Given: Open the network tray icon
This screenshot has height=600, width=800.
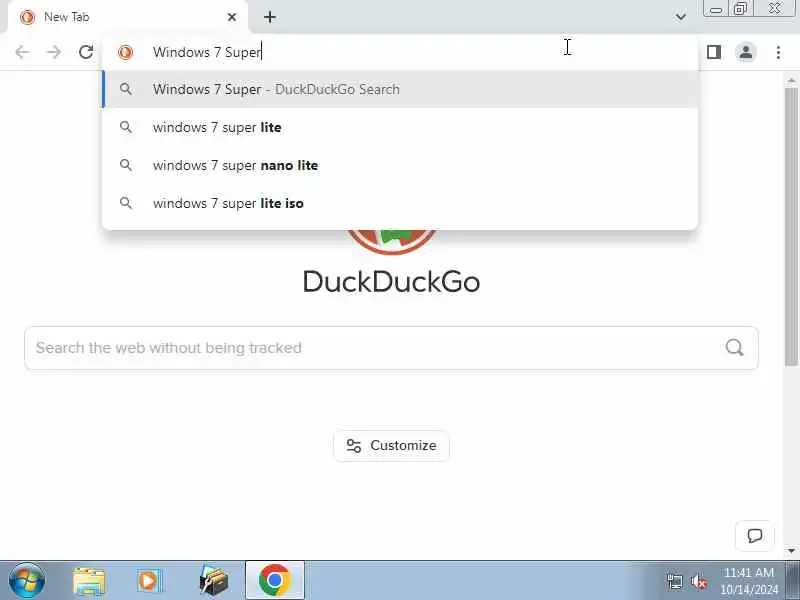Looking at the screenshot, I should coord(675,582).
